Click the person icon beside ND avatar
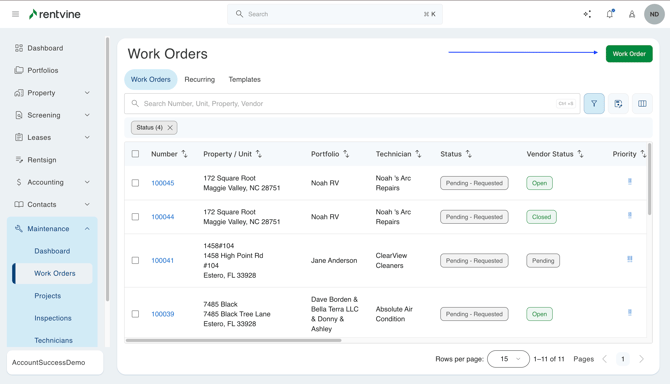670x384 pixels. click(x=632, y=14)
